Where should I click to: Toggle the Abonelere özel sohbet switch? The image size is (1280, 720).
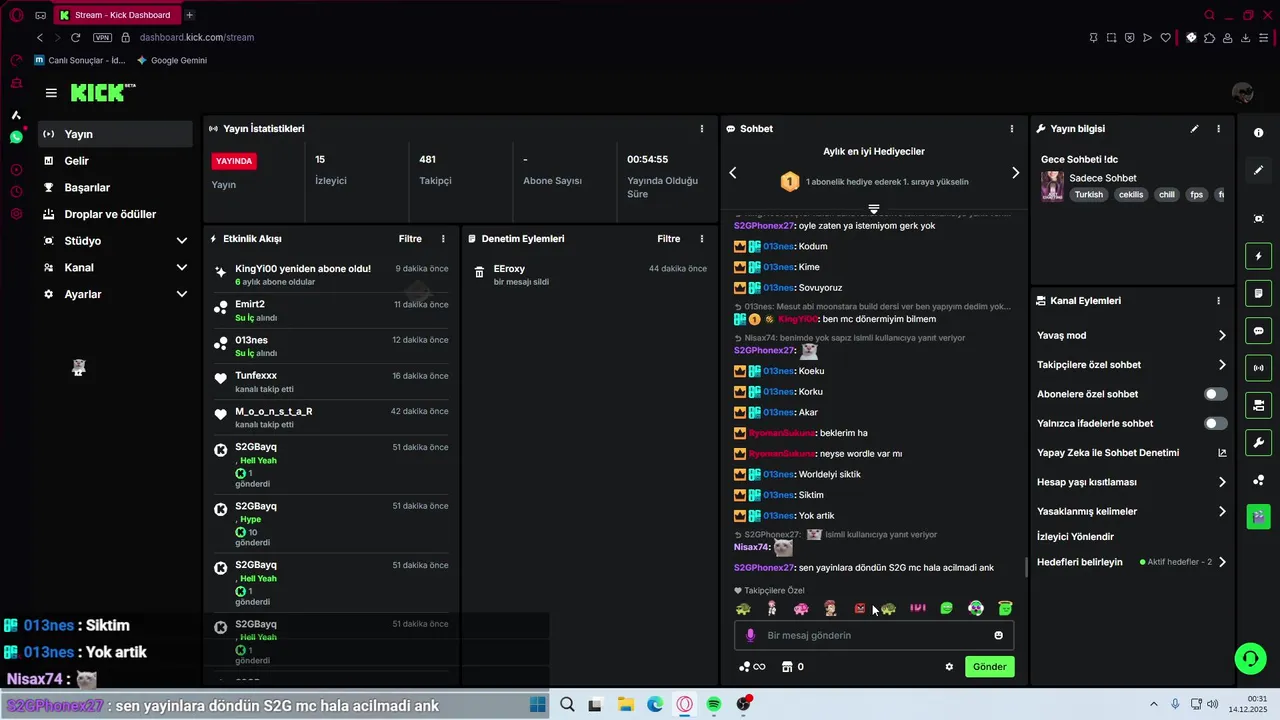point(1215,394)
